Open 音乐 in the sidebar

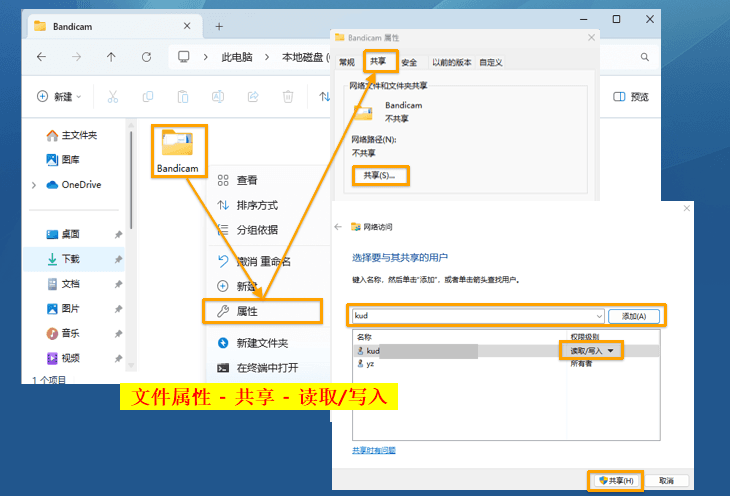(63, 333)
